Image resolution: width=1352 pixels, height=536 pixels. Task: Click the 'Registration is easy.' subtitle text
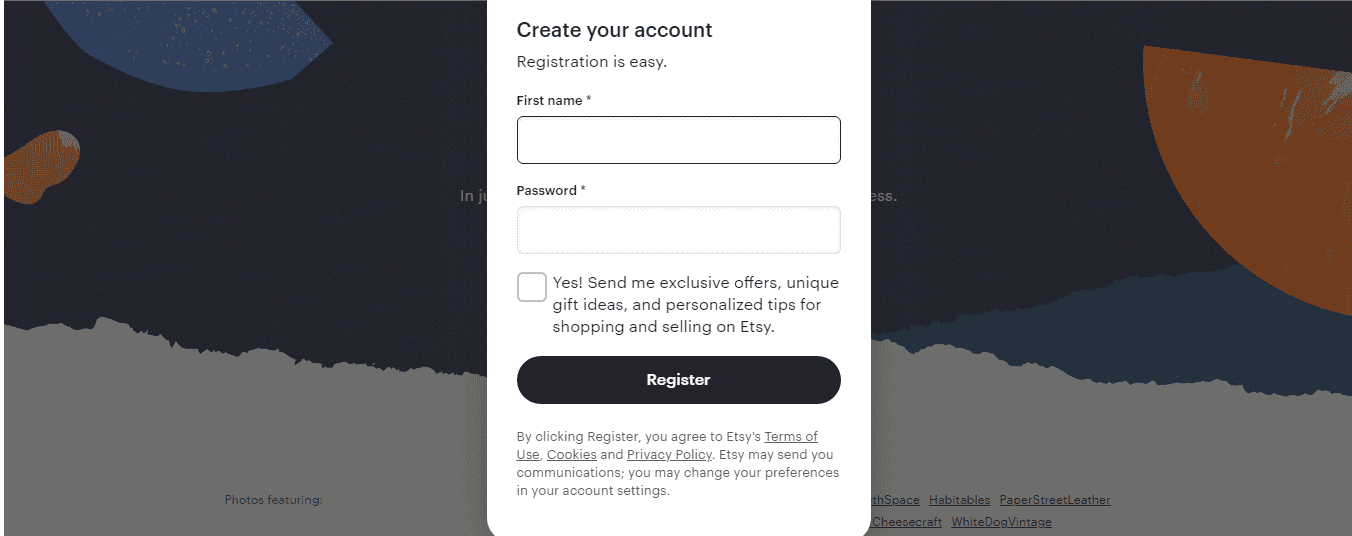pos(592,62)
